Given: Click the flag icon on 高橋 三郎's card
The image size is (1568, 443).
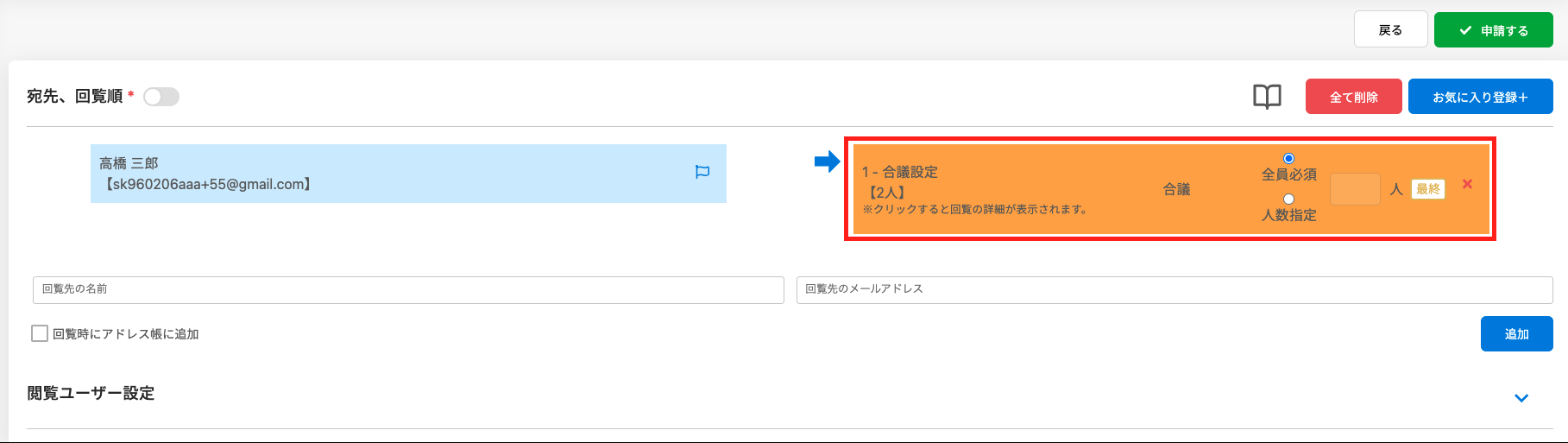Looking at the screenshot, I should [702, 173].
